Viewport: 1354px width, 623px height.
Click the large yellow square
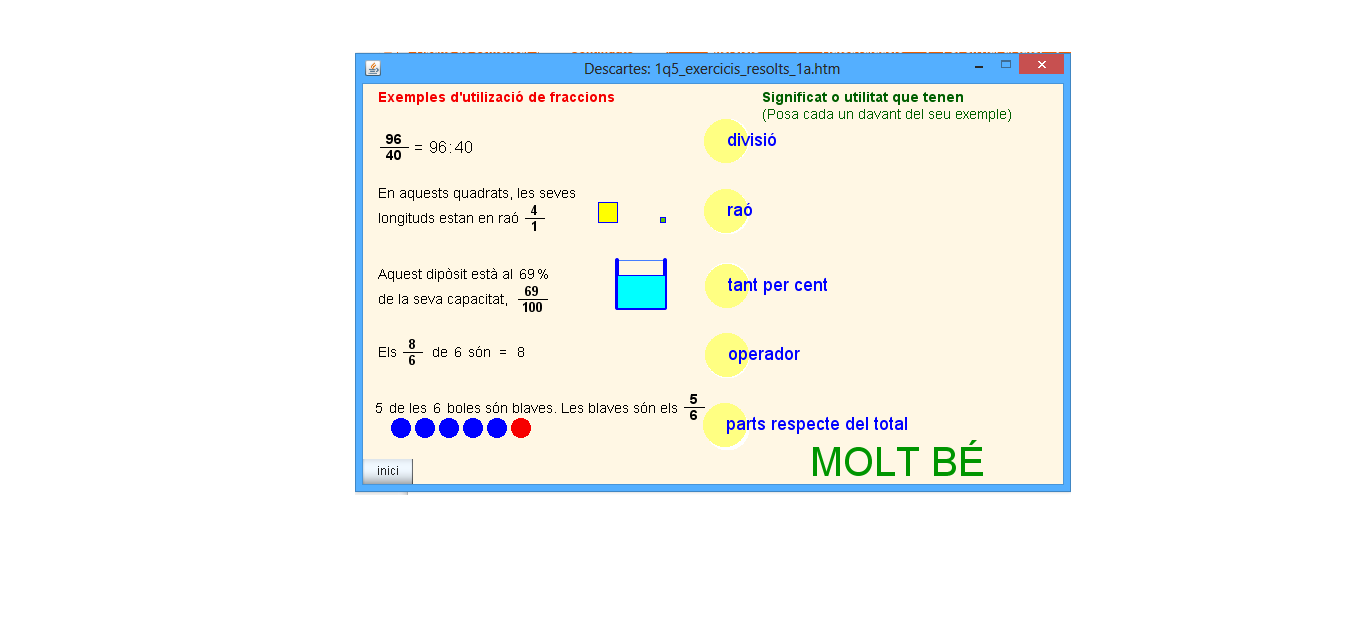[x=608, y=212]
